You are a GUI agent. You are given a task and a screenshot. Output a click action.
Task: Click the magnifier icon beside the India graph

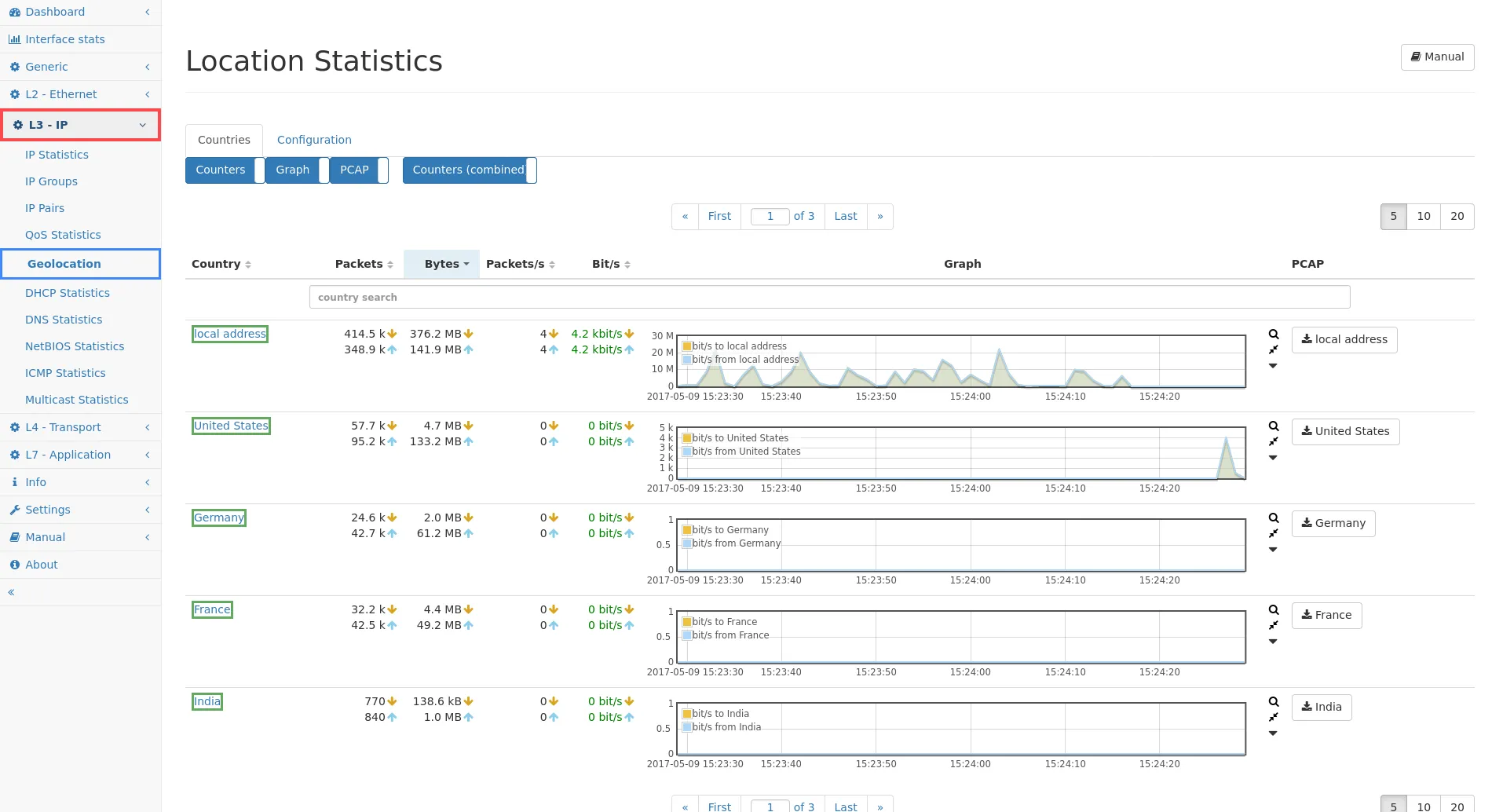[1274, 702]
